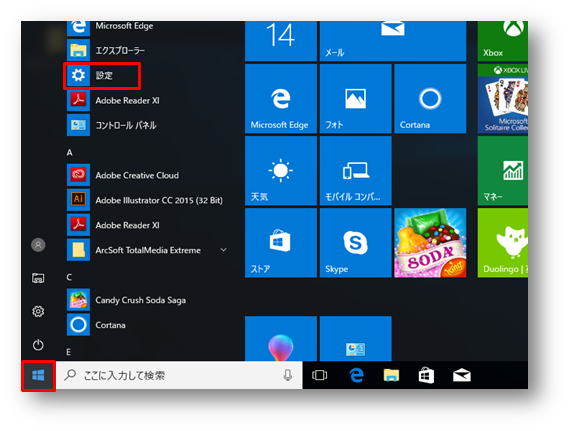Open the Microsoft Edge tile

[281, 99]
